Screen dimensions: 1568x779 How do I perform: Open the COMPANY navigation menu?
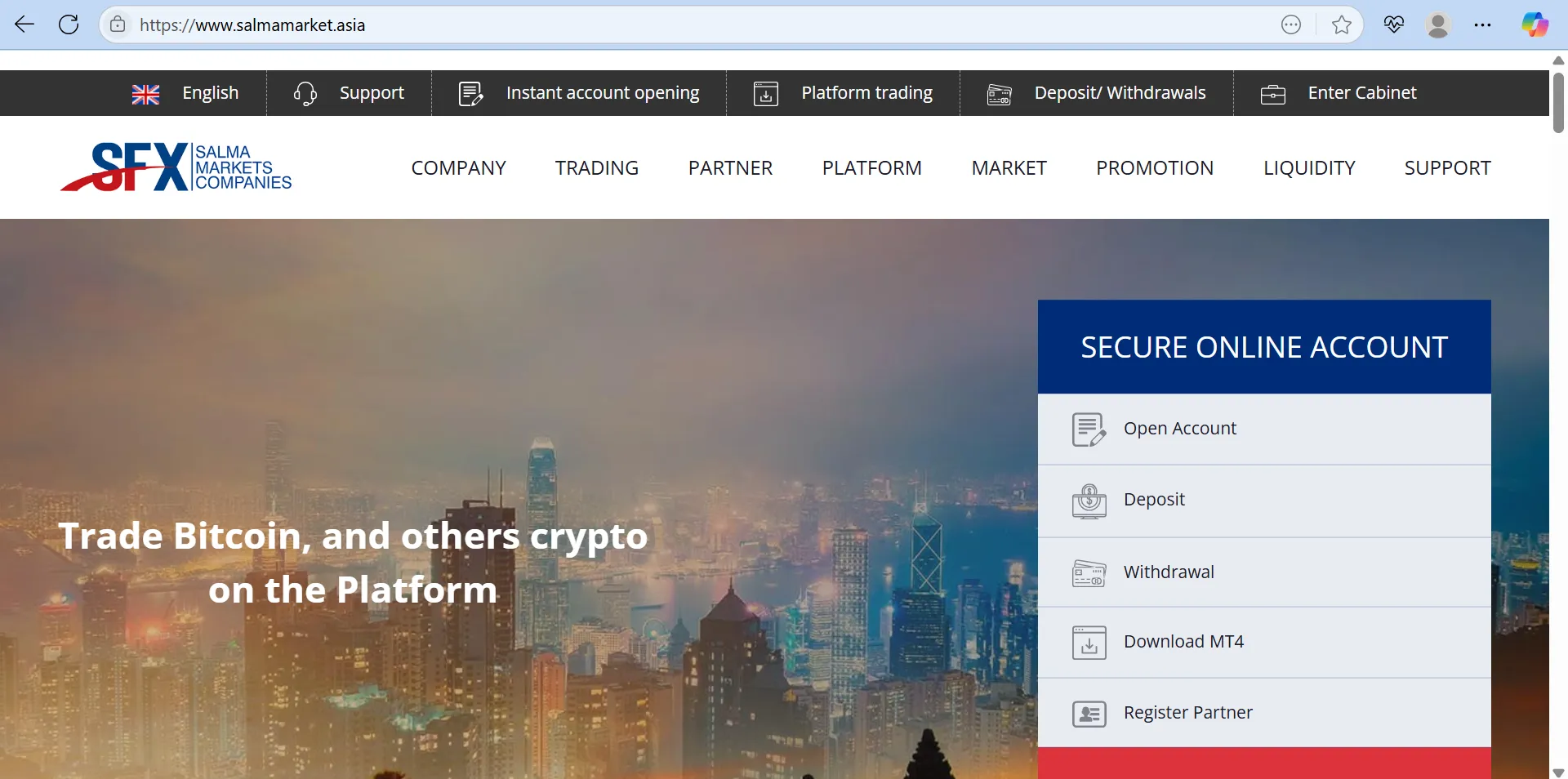(x=458, y=168)
